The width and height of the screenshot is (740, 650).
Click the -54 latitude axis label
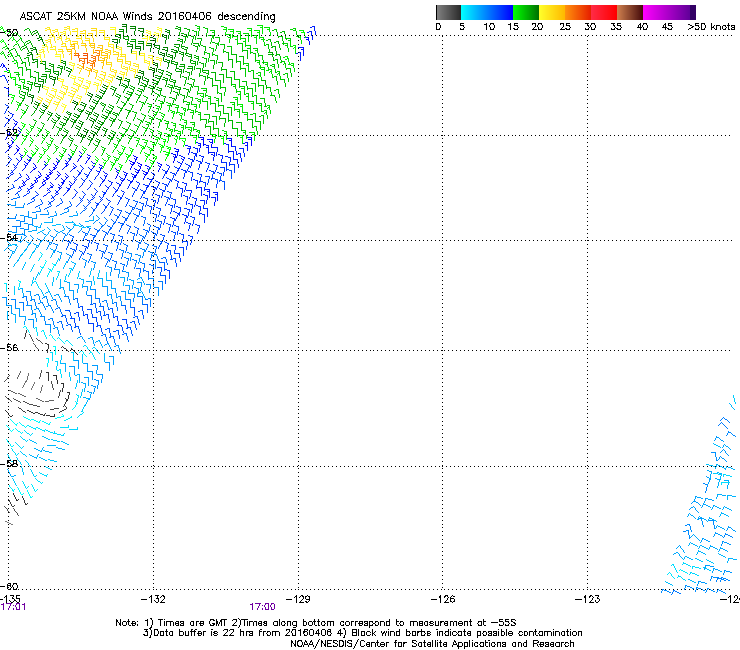click(x=9, y=237)
